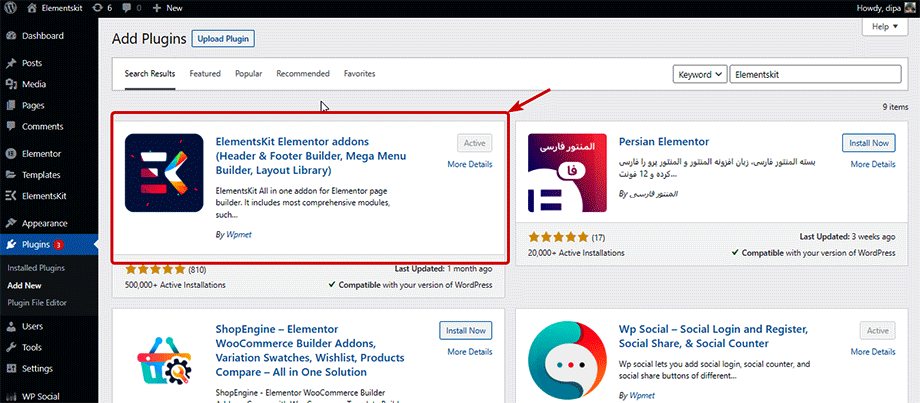The height and width of the screenshot is (403, 920).
Task: Click the ElementsKit star rating (810)
Action: point(165,270)
